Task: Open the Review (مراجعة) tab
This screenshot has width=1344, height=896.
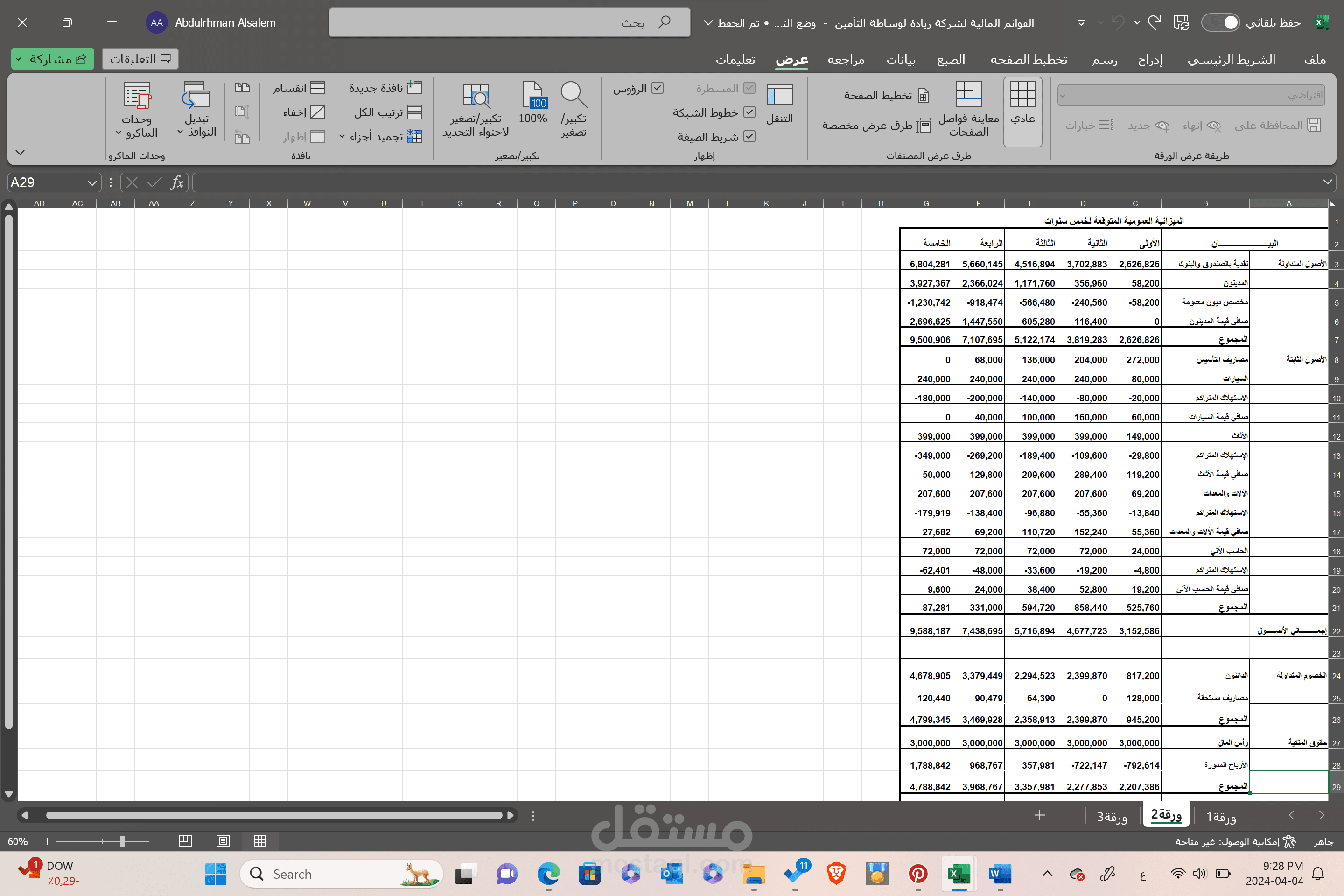Action: coord(846,59)
